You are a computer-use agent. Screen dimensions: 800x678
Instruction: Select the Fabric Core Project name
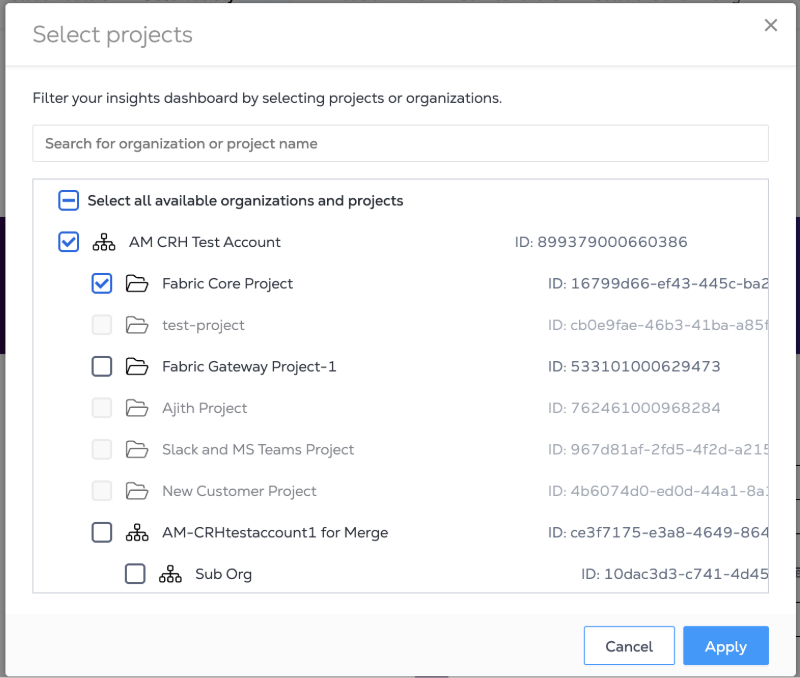coord(228,284)
